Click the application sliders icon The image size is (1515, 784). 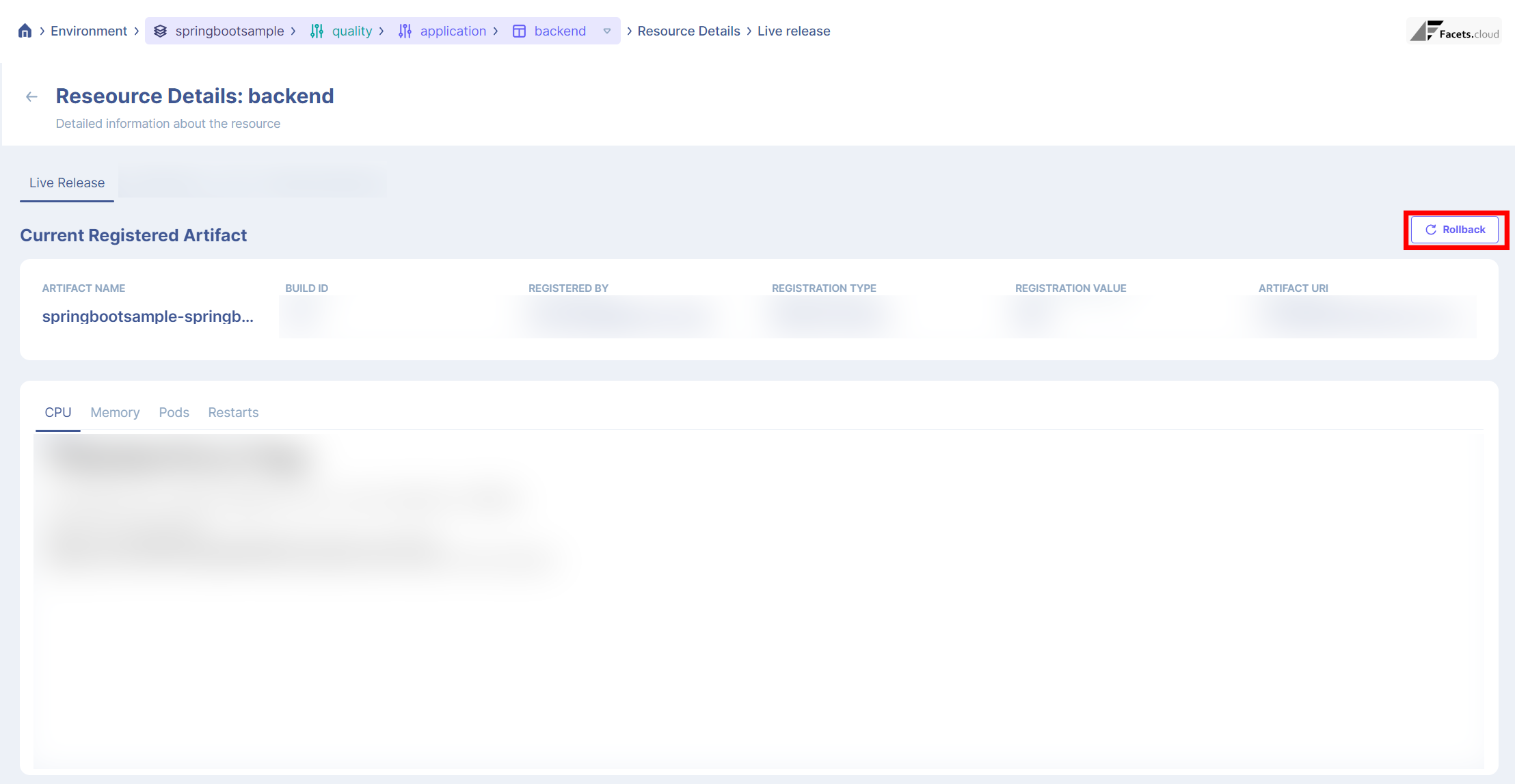[405, 31]
